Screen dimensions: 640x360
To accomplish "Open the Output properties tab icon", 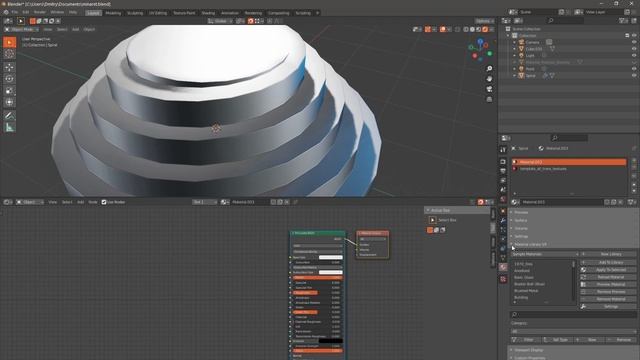I will (x=503, y=171).
